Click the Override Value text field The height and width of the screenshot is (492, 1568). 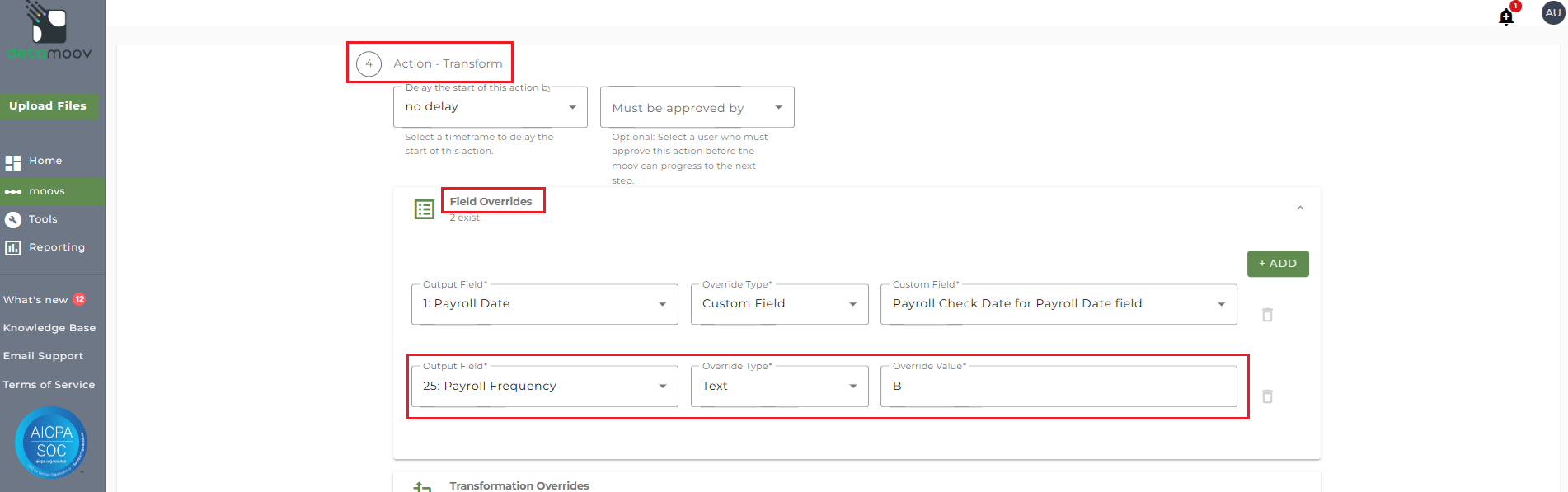pyautogui.click(x=1058, y=387)
